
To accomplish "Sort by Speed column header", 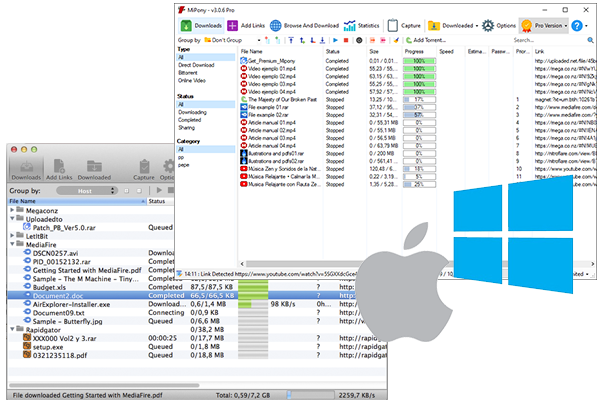I will point(447,51).
